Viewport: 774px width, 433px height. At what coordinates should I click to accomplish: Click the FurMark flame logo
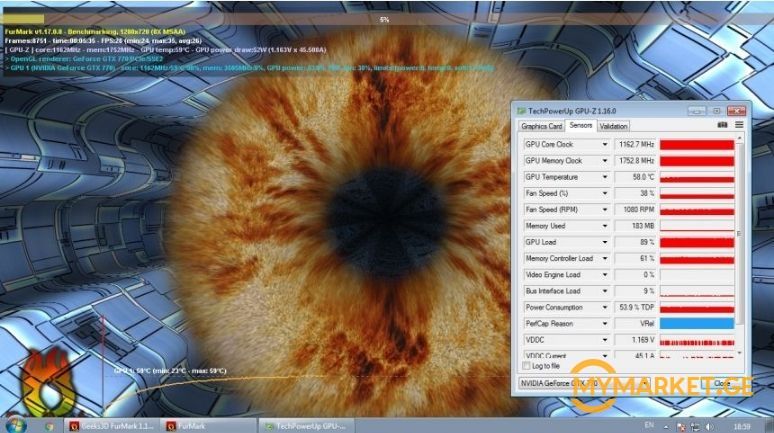(47, 383)
